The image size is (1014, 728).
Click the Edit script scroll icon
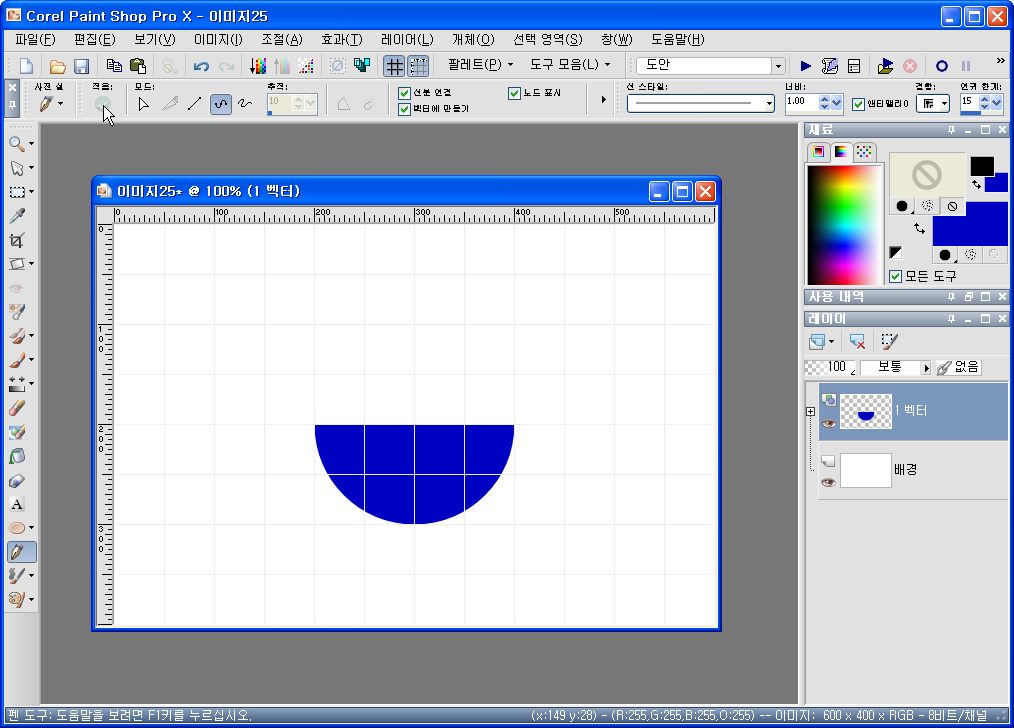(830, 66)
